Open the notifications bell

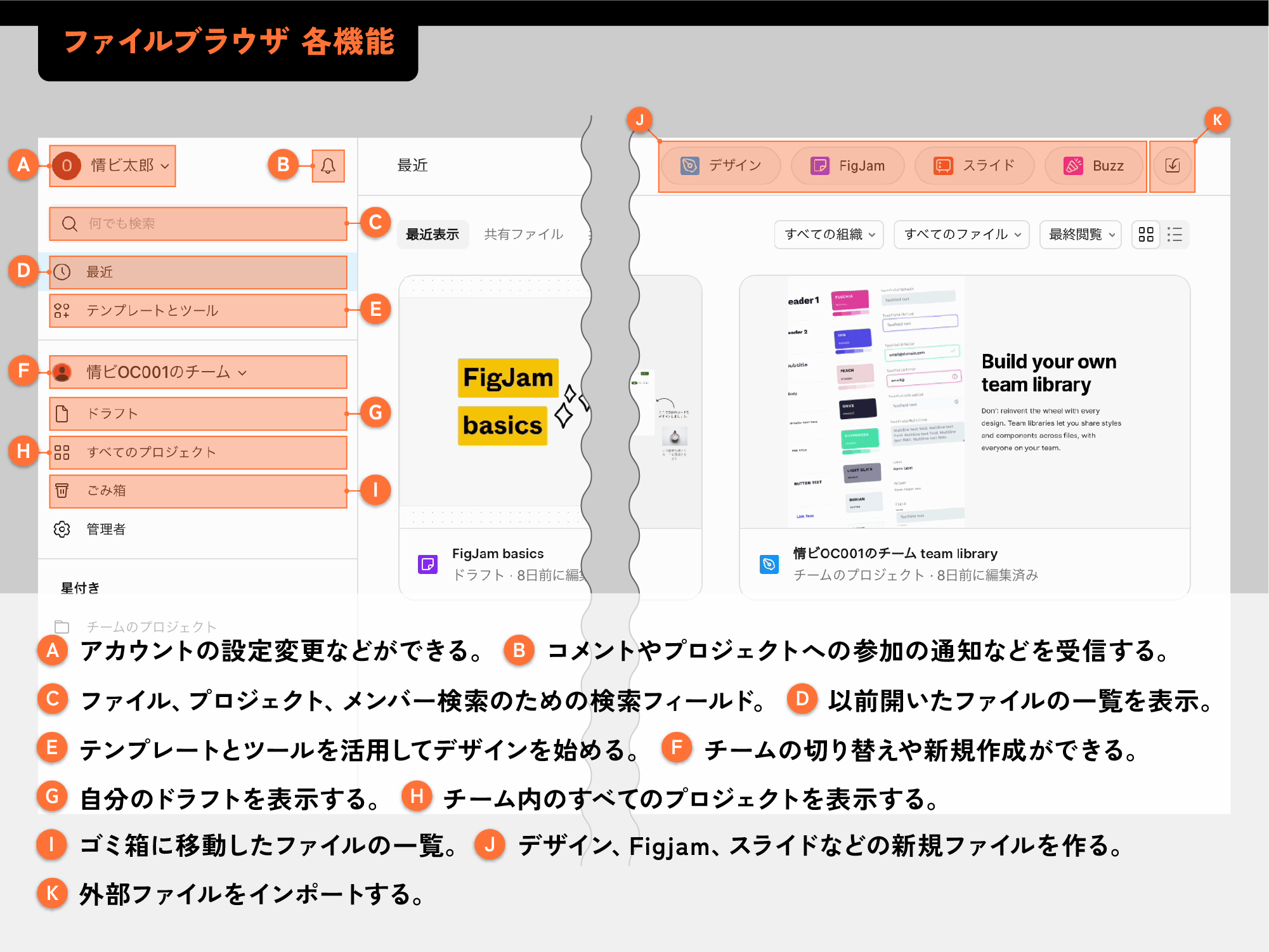(328, 166)
